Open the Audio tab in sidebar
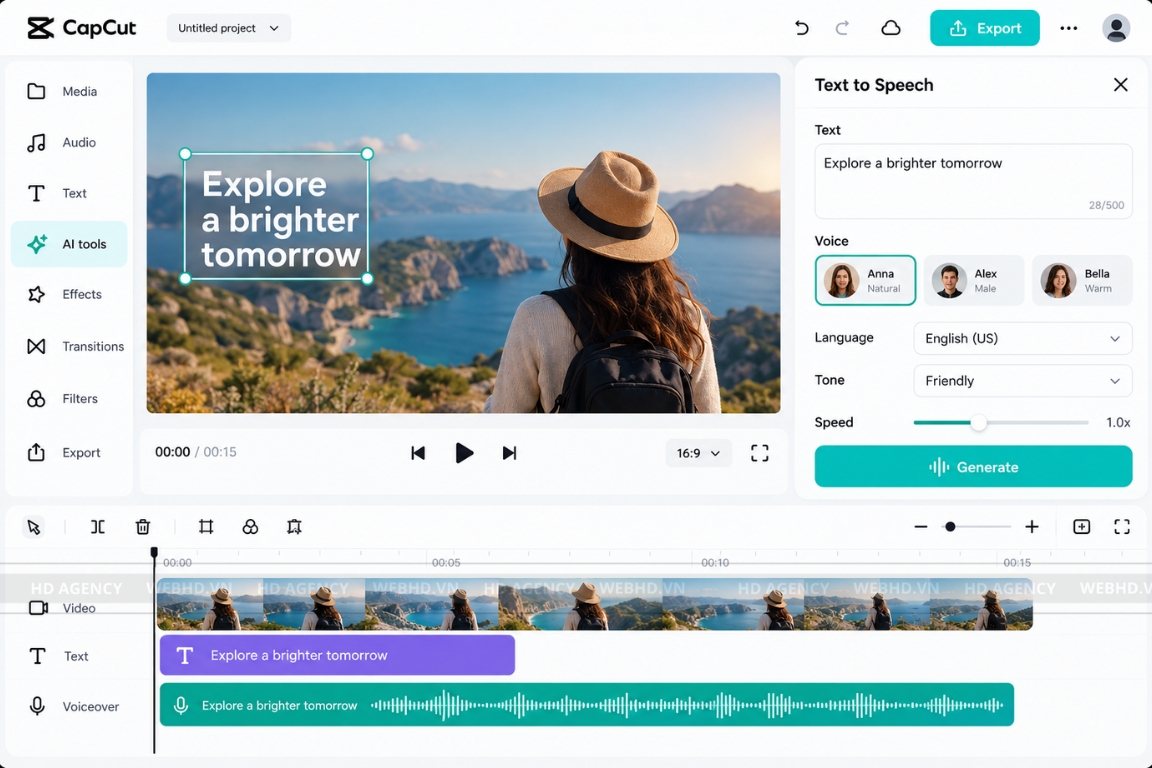Viewport: 1152px width, 768px height. 69,143
